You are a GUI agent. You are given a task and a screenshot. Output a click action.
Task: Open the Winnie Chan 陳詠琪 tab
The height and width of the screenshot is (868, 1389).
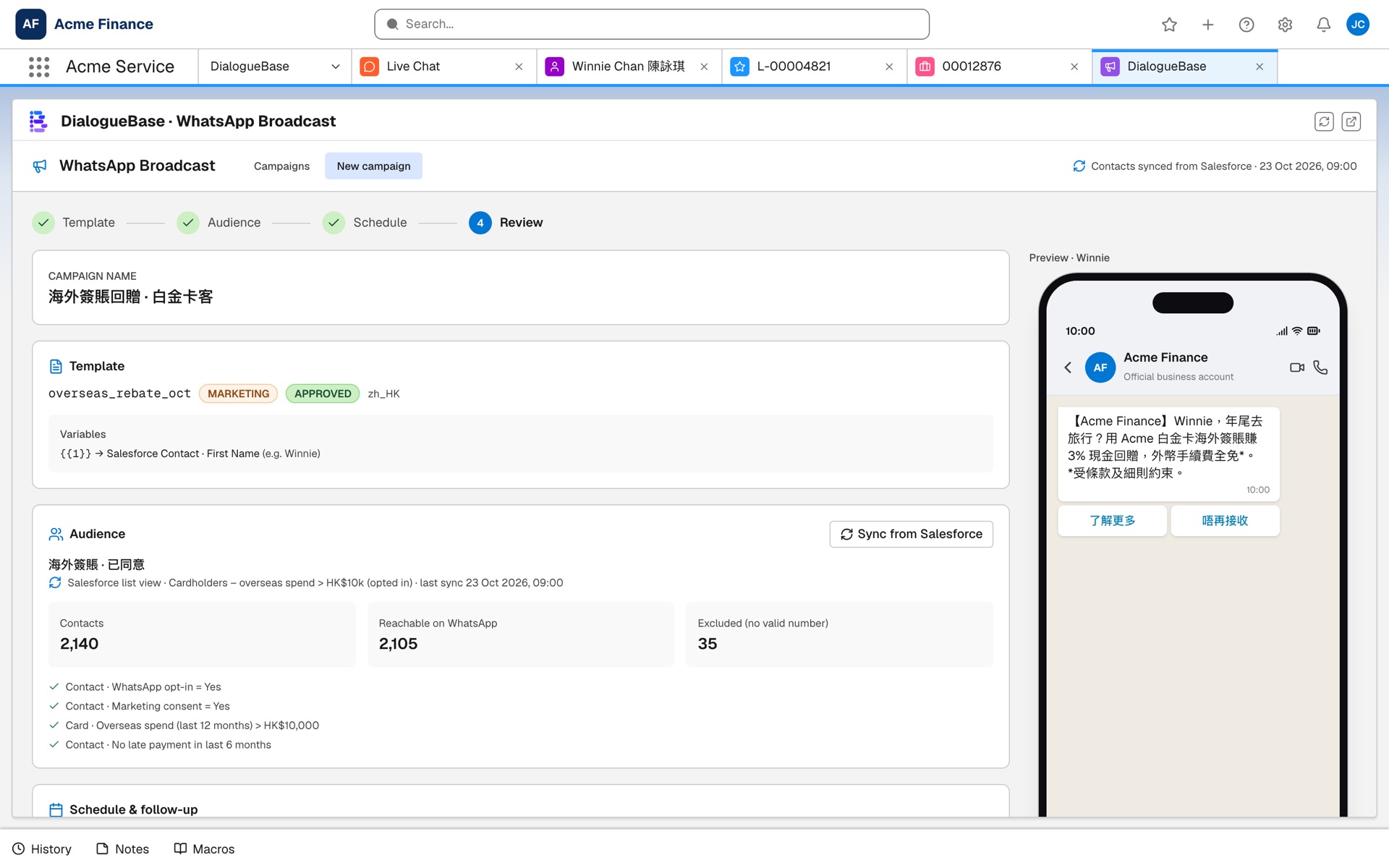(629, 67)
